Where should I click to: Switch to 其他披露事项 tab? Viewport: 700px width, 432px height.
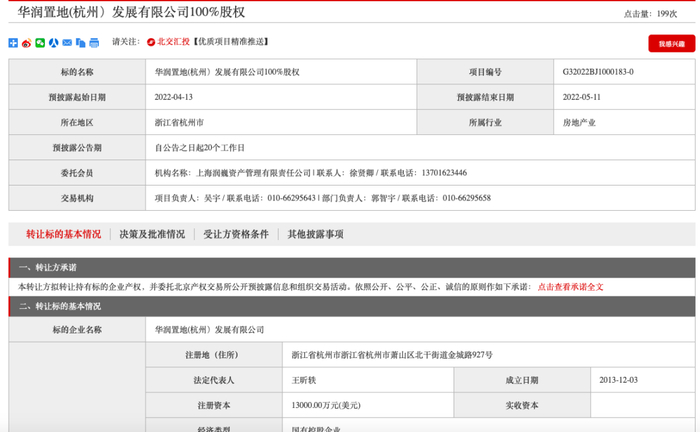[315, 234]
